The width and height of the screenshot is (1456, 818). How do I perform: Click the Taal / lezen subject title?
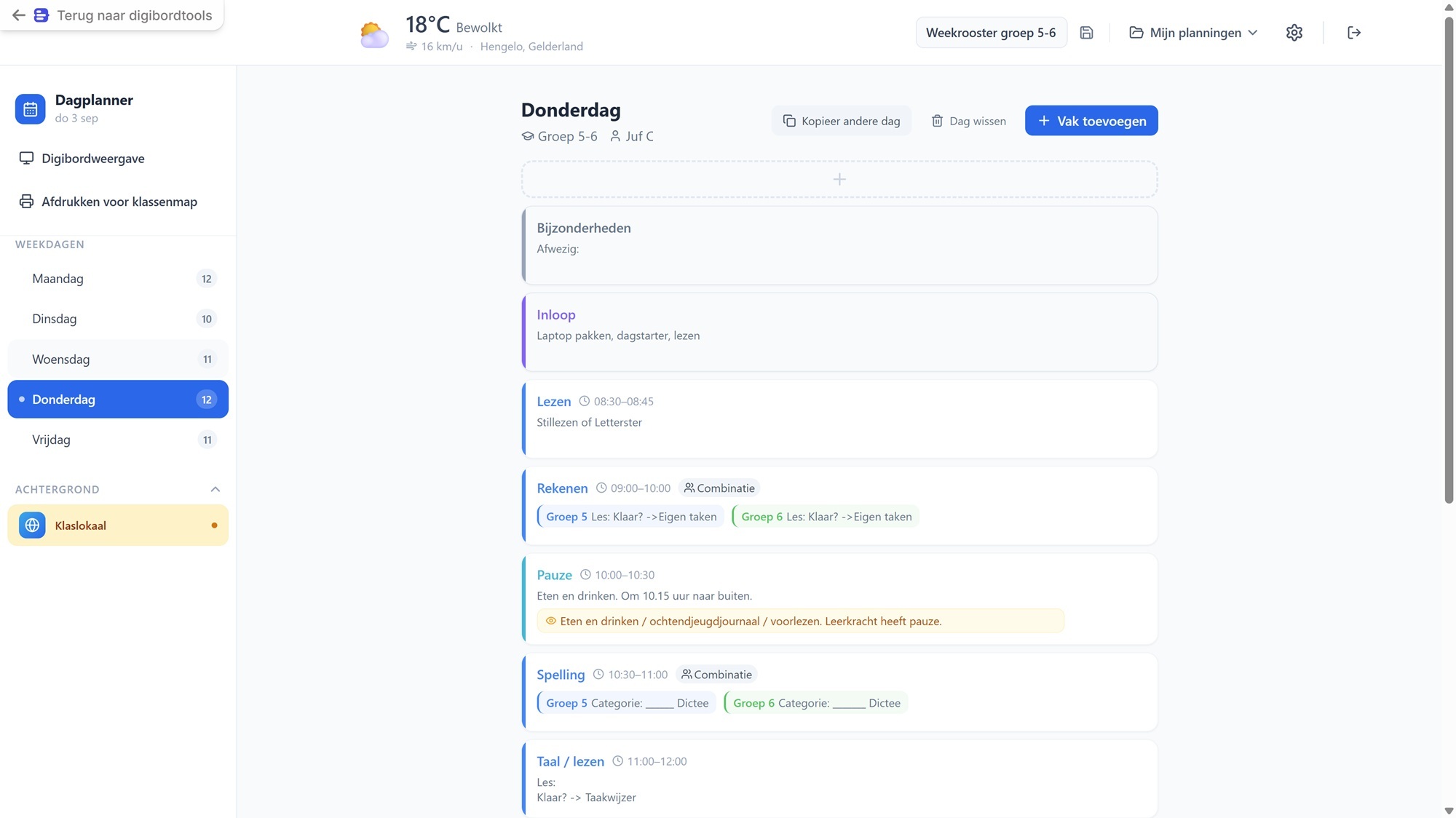pyautogui.click(x=570, y=761)
